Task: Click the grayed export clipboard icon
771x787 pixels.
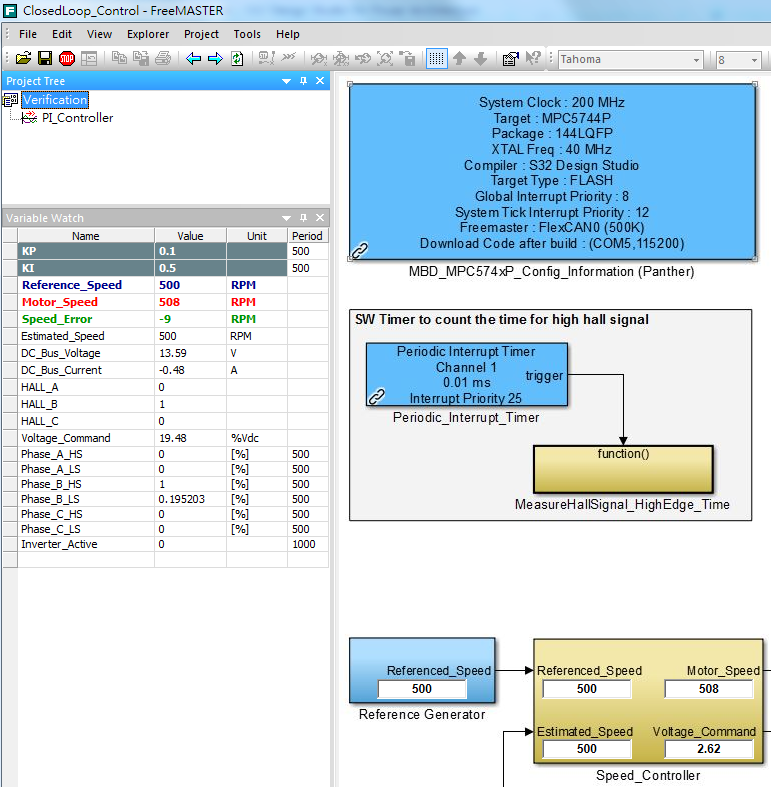Action: [x=407, y=59]
